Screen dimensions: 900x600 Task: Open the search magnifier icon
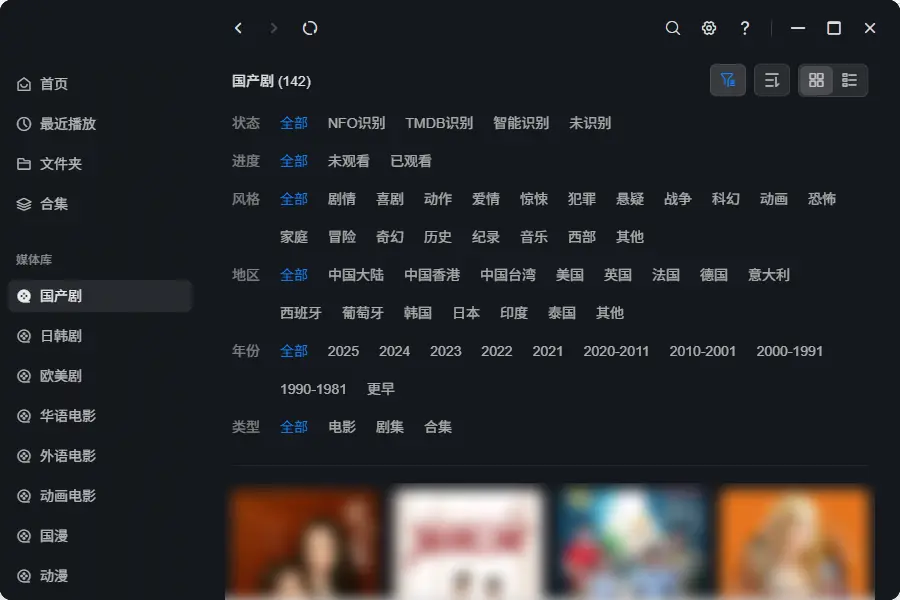[x=673, y=28]
